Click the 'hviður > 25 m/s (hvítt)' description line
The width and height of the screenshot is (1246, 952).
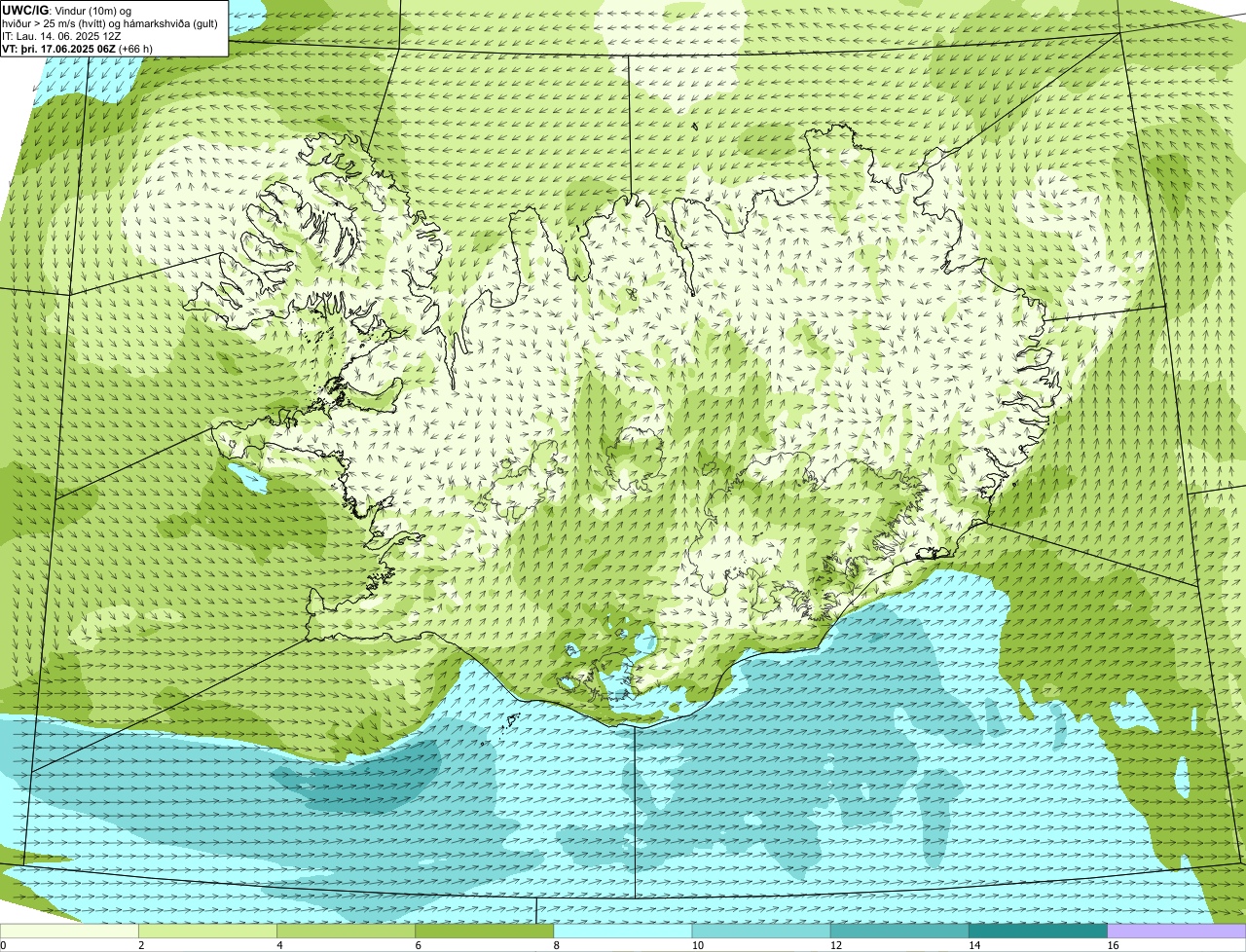click(x=110, y=23)
